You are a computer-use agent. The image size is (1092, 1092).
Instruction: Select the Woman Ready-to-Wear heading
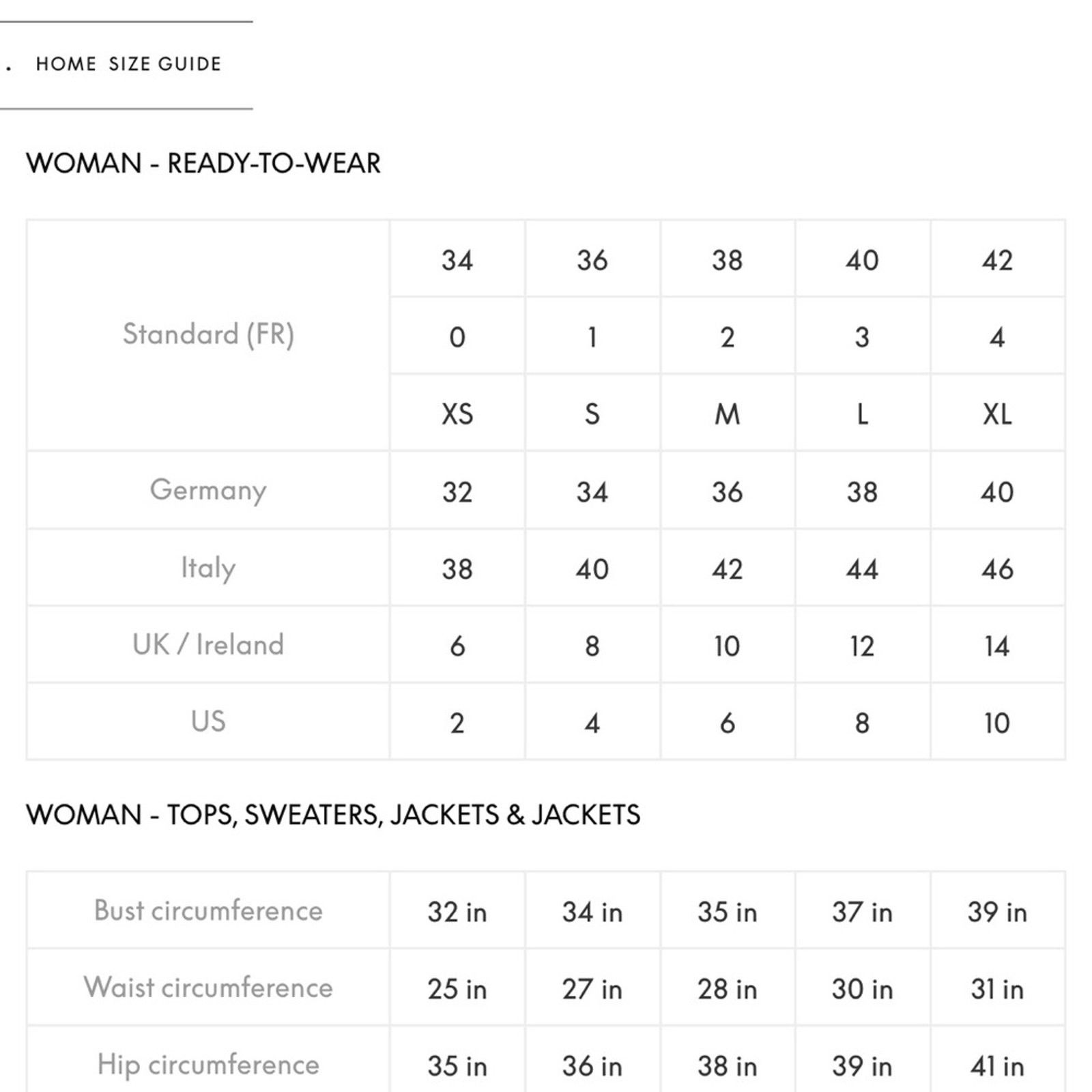203,163
